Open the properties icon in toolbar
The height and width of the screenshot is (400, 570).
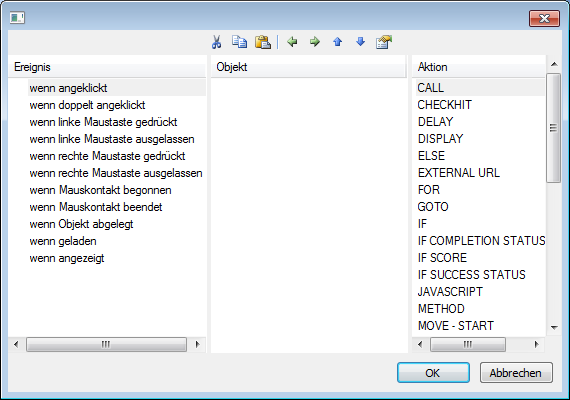coord(384,42)
